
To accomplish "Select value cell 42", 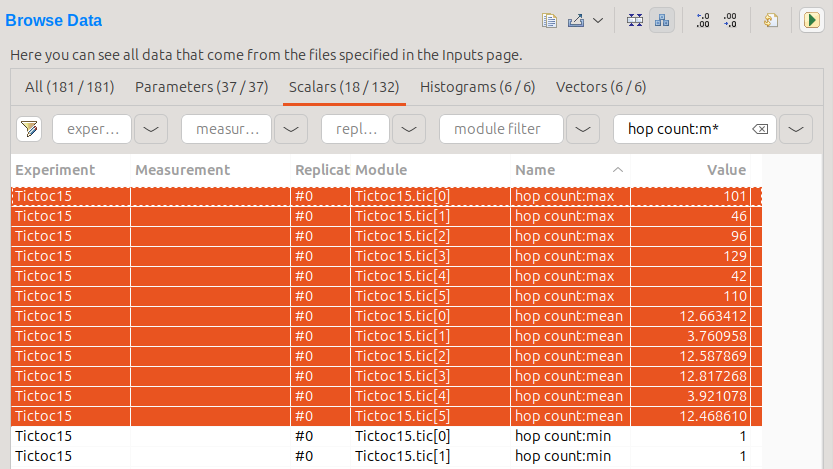I will (x=690, y=276).
